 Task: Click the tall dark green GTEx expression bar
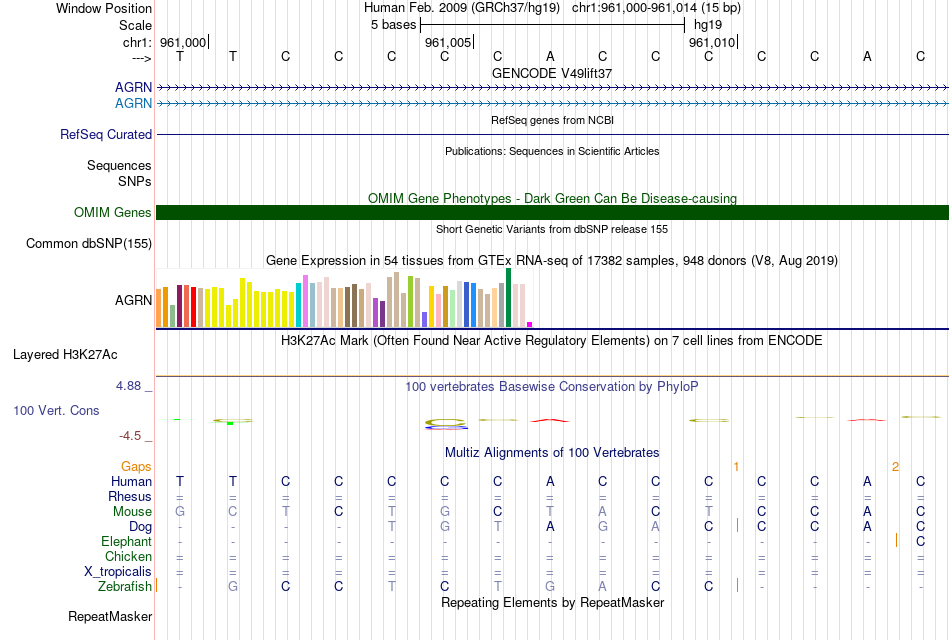coord(508,298)
